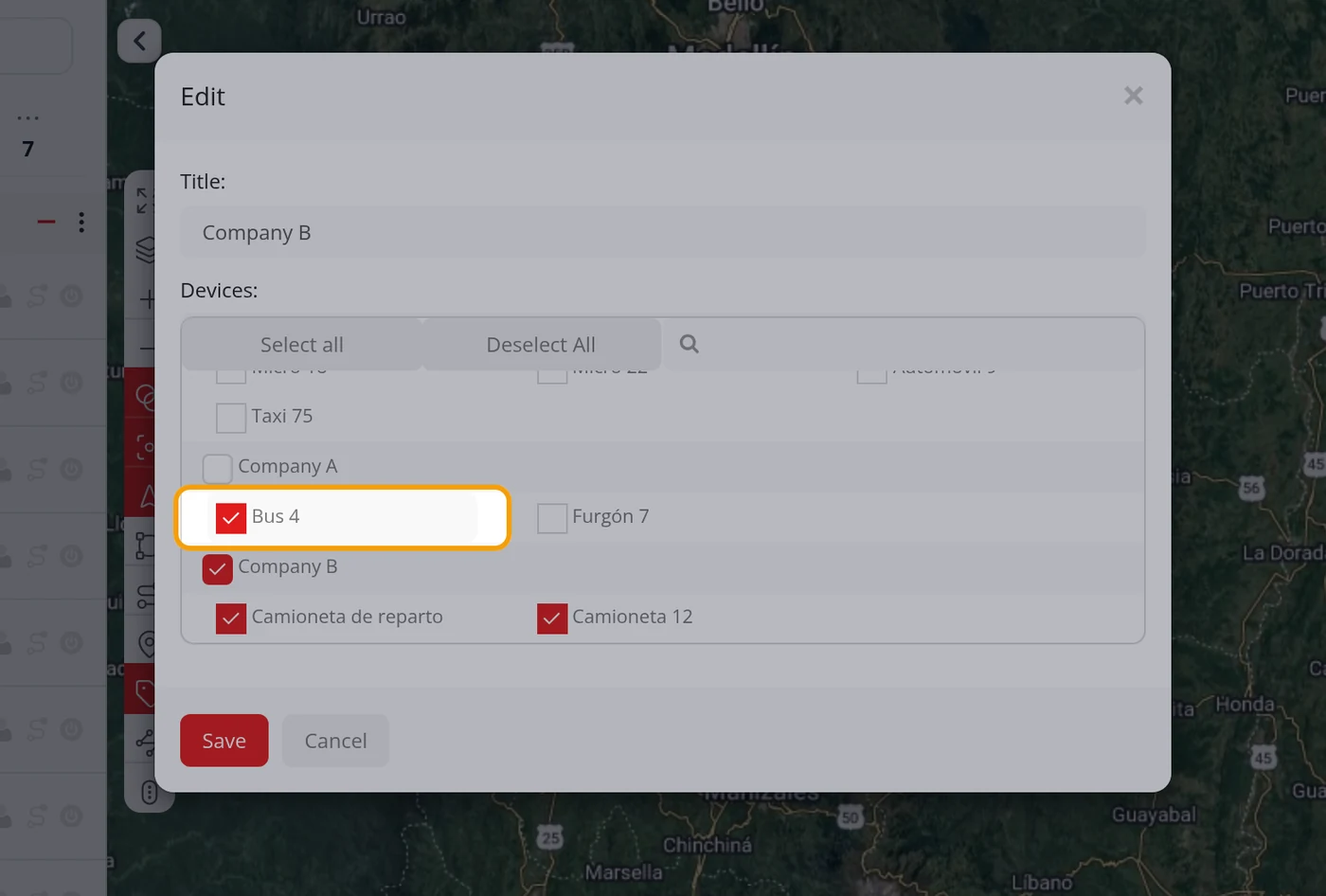Collapse the side panel with back arrow
Screen dimensions: 1326x896
coord(139,41)
